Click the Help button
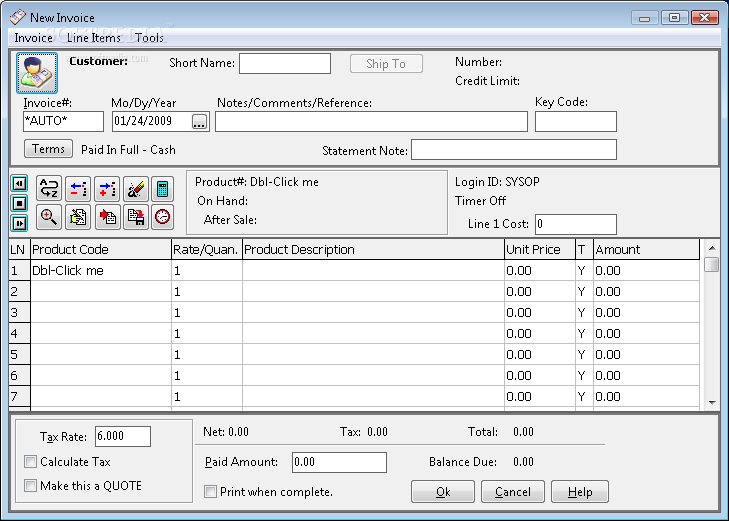 [580, 492]
